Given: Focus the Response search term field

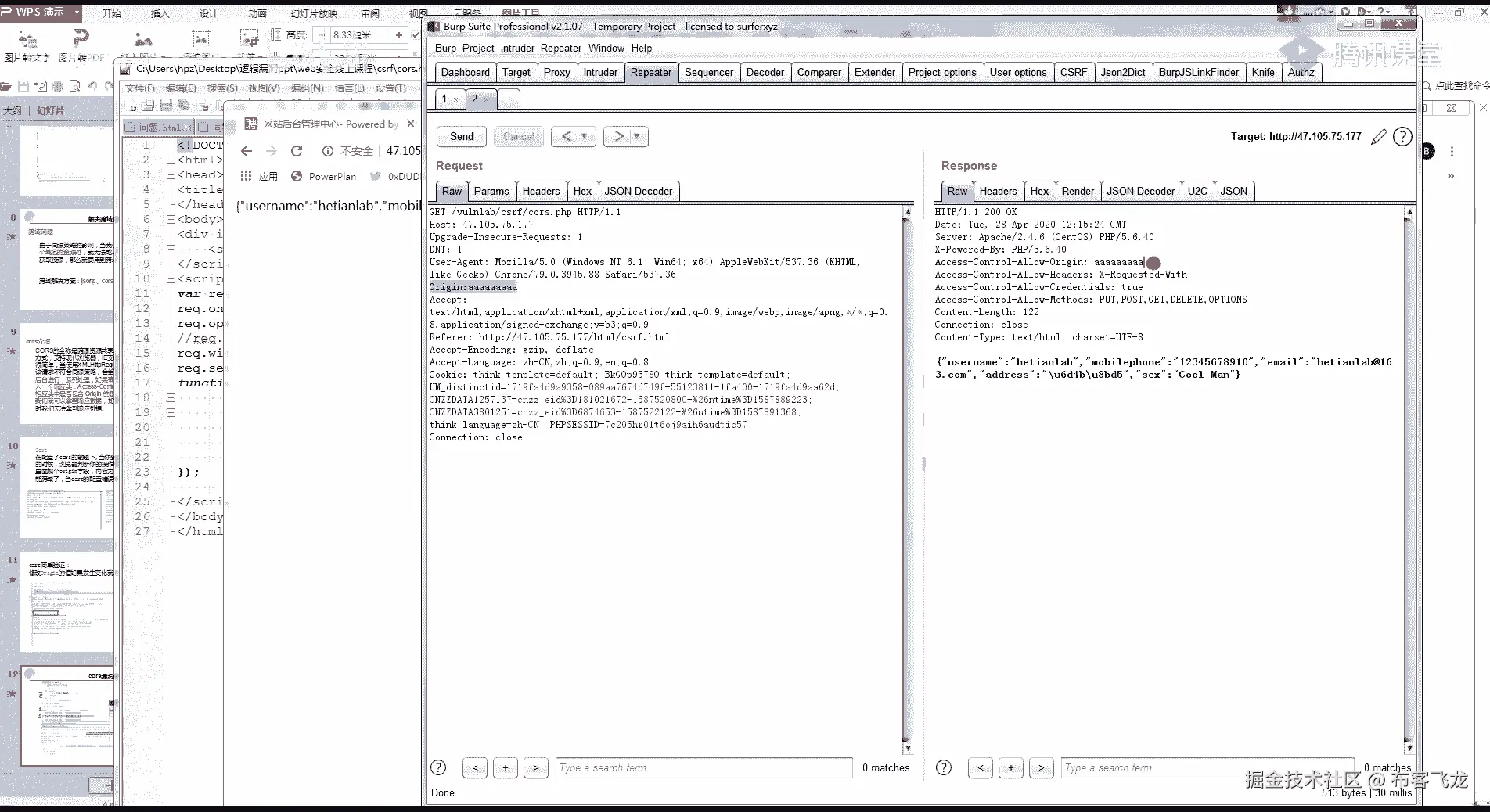Looking at the screenshot, I should 1208,768.
